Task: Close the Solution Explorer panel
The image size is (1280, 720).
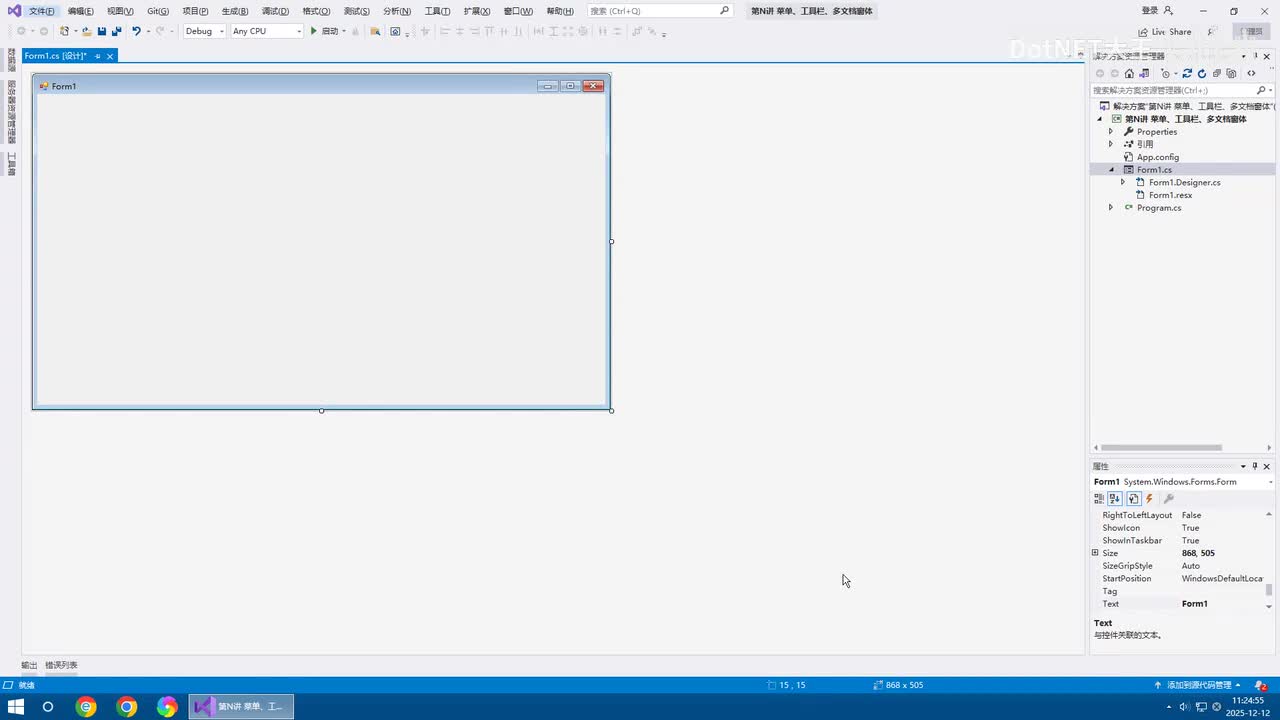Action: coord(1267,56)
